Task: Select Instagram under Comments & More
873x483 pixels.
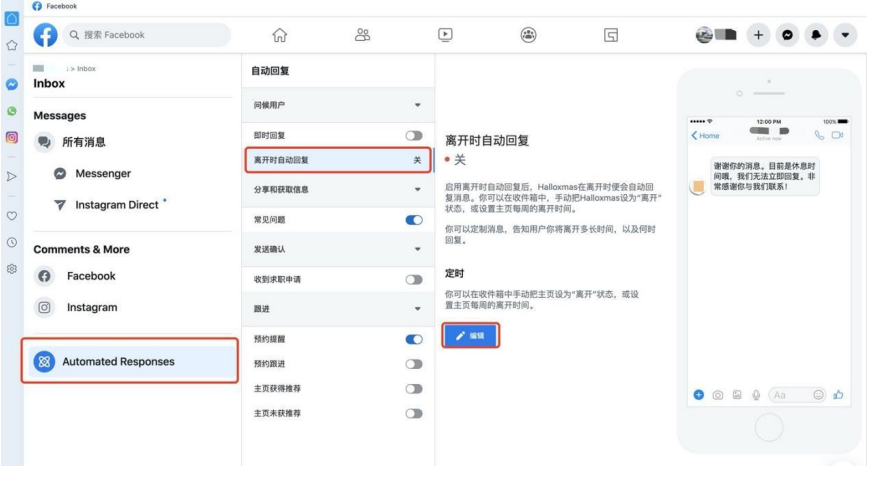Action: tap(132, 307)
